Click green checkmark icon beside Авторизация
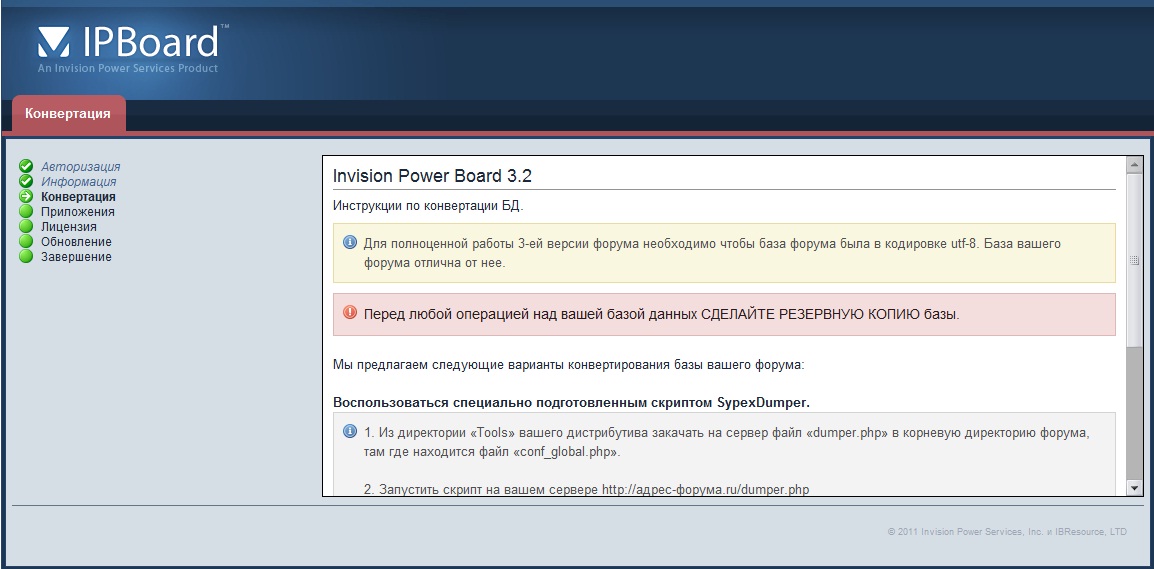The width and height of the screenshot is (1154, 569). [26, 166]
